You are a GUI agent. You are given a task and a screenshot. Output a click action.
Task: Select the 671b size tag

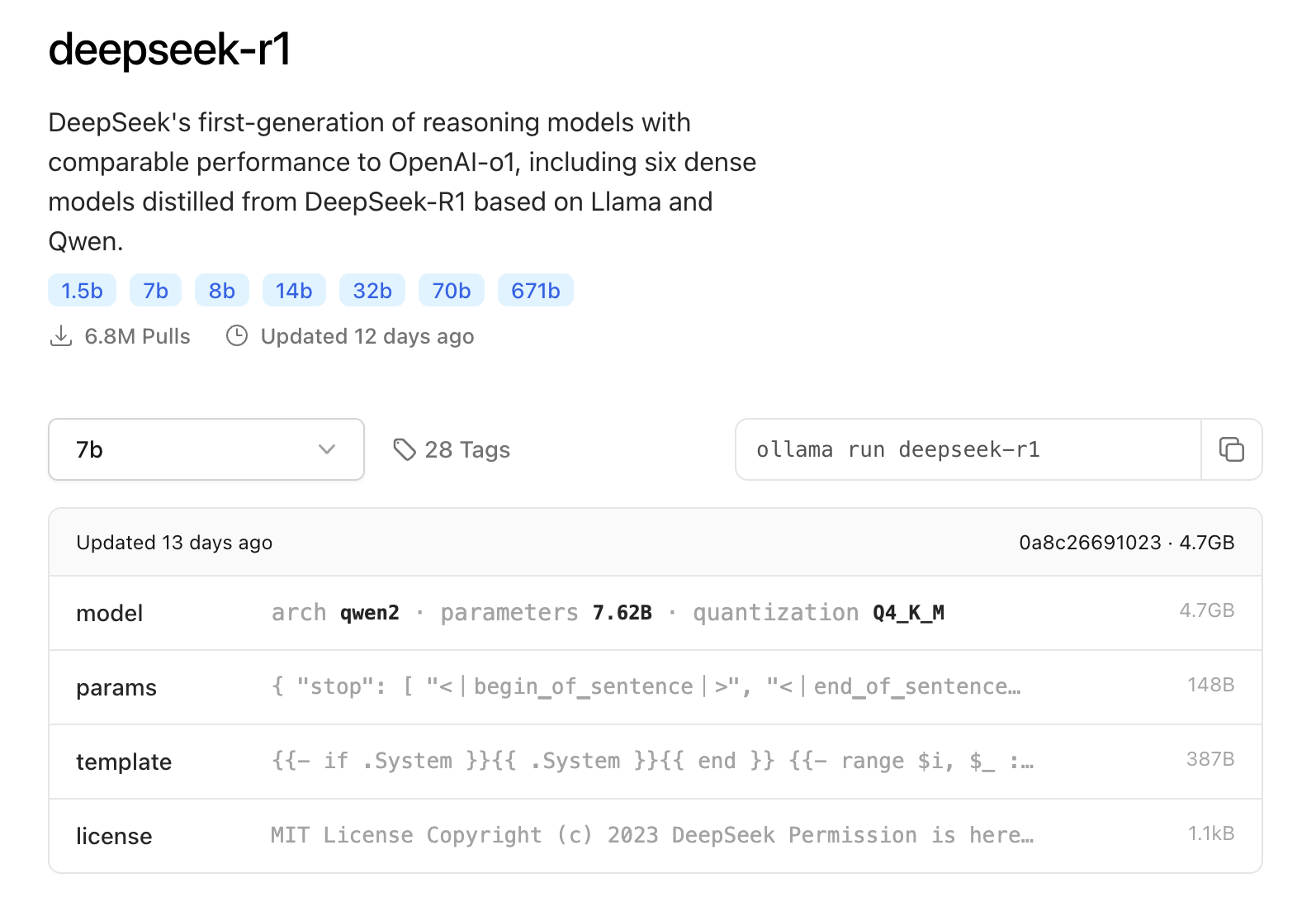pos(535,291)
